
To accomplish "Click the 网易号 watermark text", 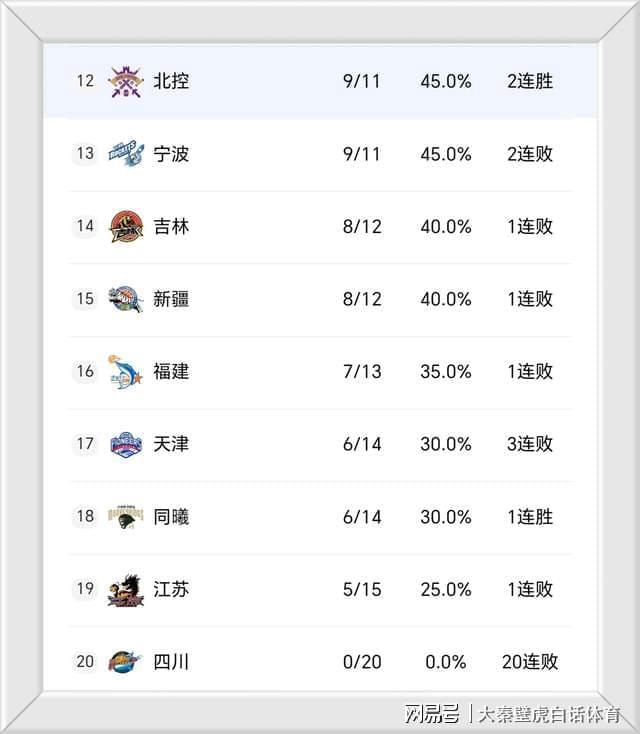I will tap(432, 714).
